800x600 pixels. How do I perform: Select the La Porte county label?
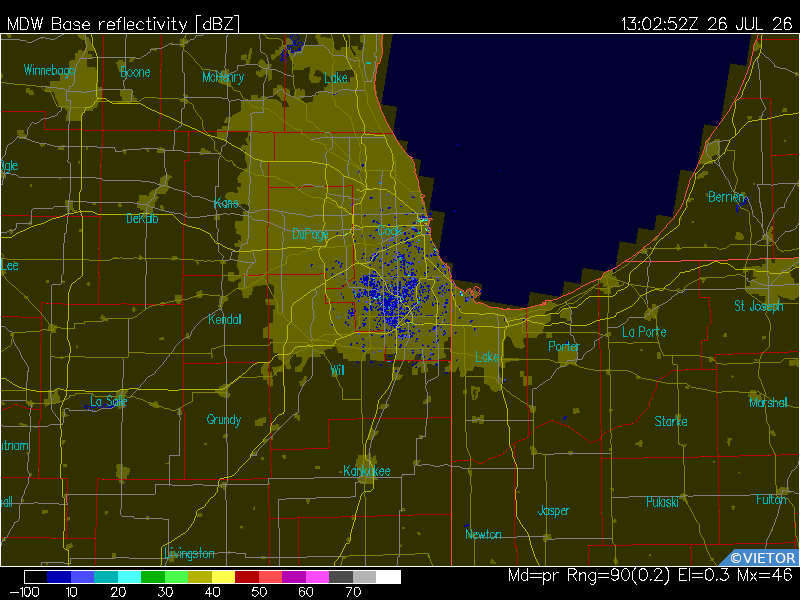pos(644,332)
